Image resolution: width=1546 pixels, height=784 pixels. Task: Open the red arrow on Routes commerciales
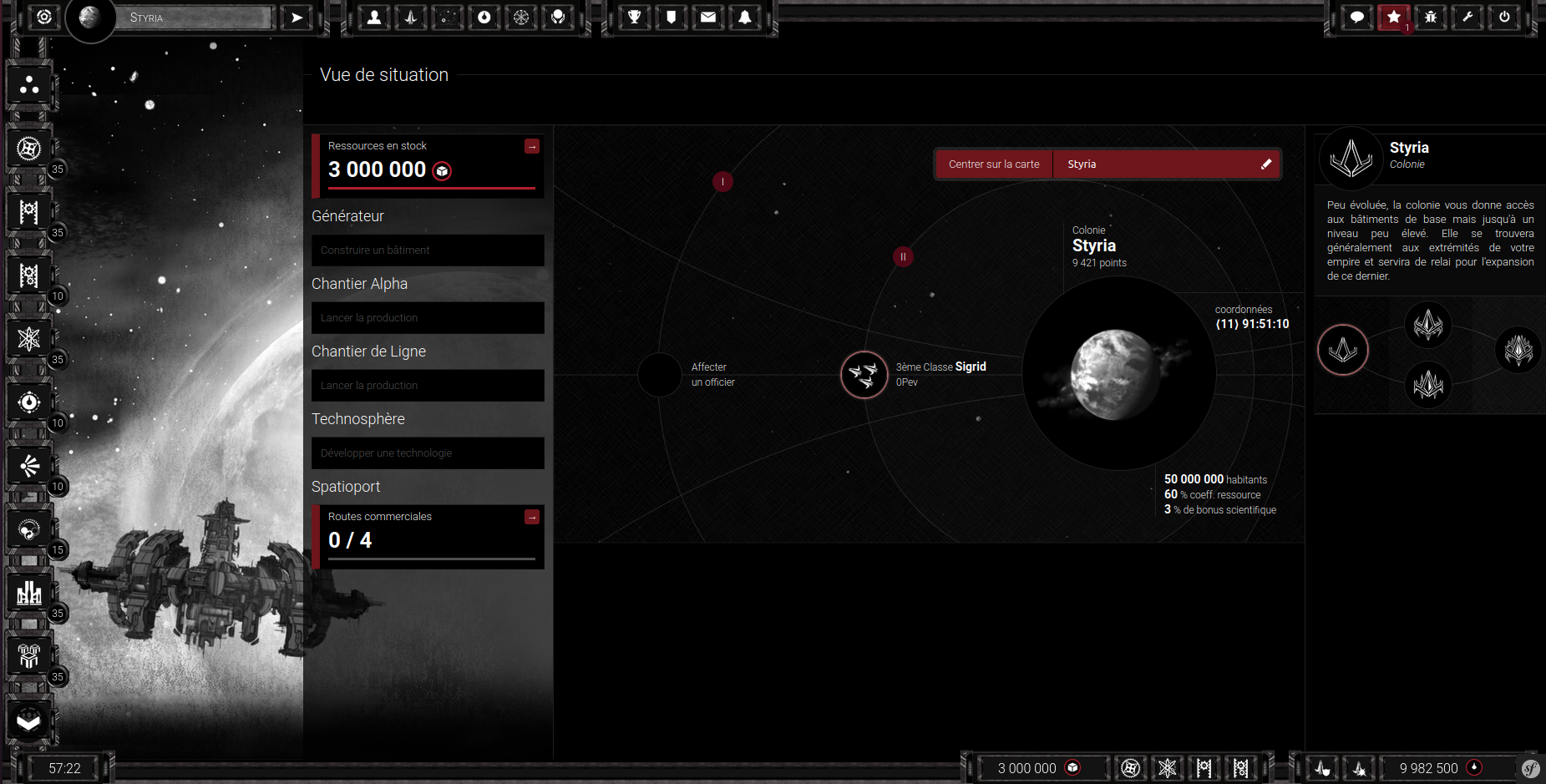pyautogui.click(x=532, y=517)
